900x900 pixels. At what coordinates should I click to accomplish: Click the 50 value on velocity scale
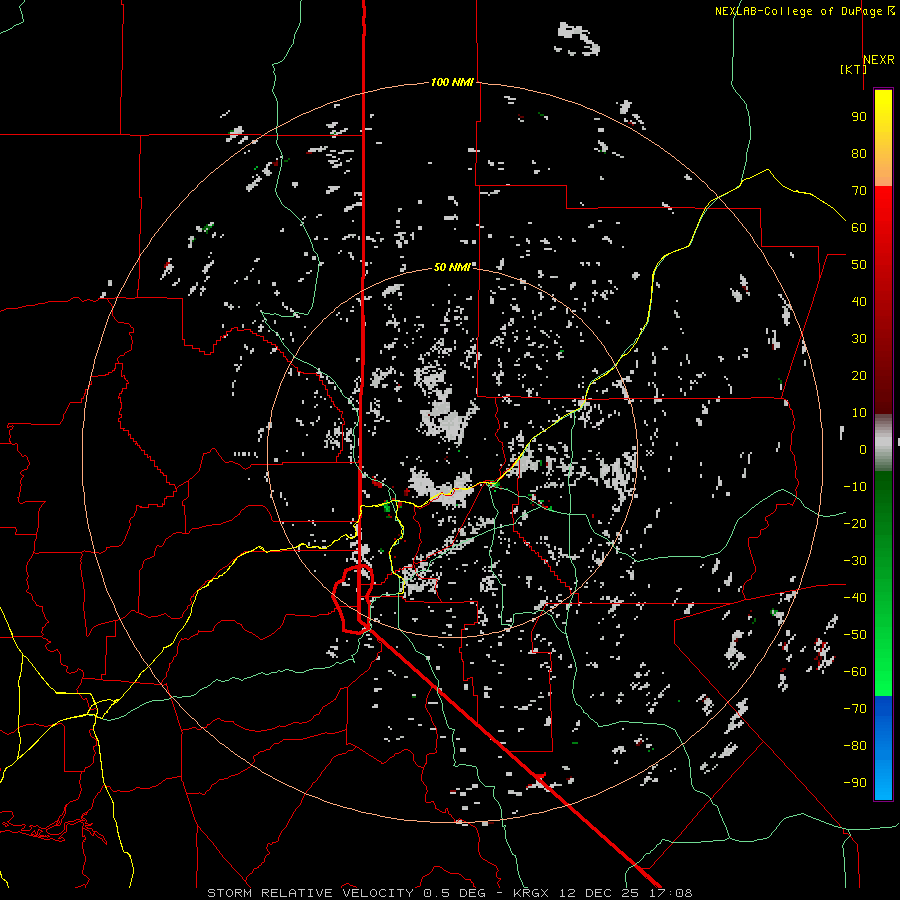pos(859,265)
